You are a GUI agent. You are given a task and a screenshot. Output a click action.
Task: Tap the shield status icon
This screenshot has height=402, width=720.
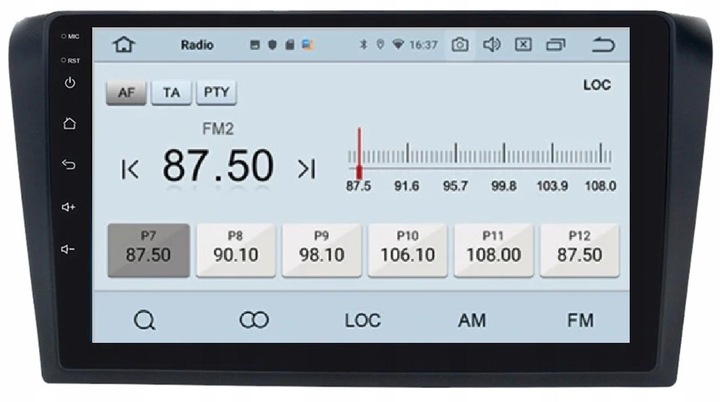[272, 45]
